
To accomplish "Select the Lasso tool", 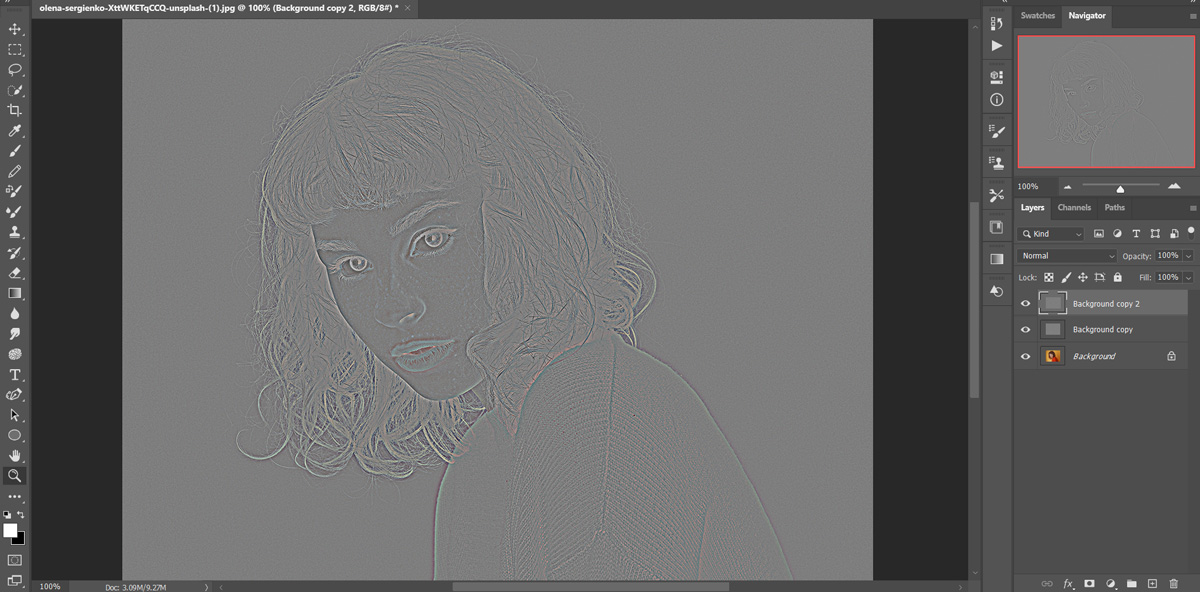I will pos(14,69).
